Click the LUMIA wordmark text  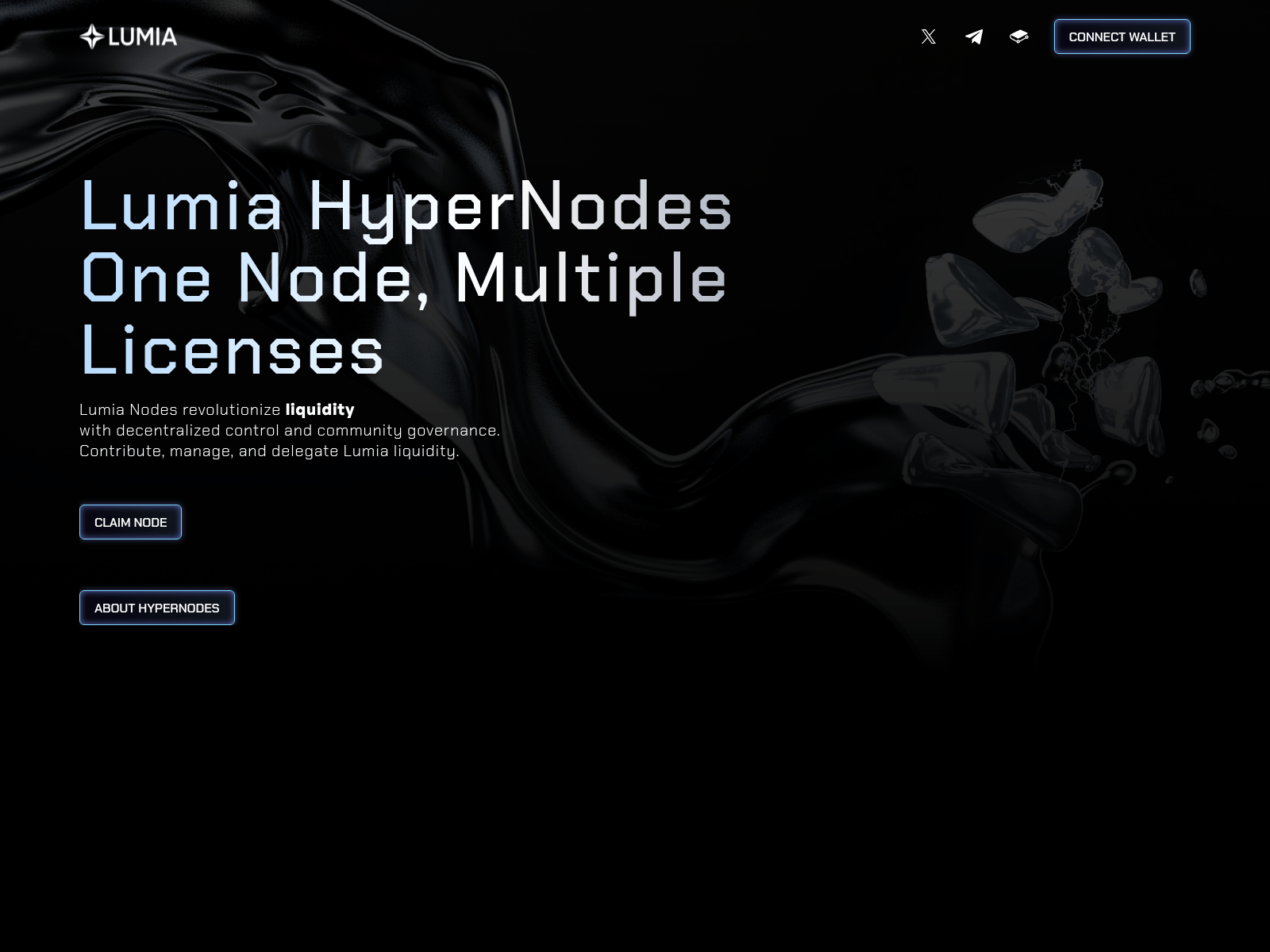(x=144, y=36)
